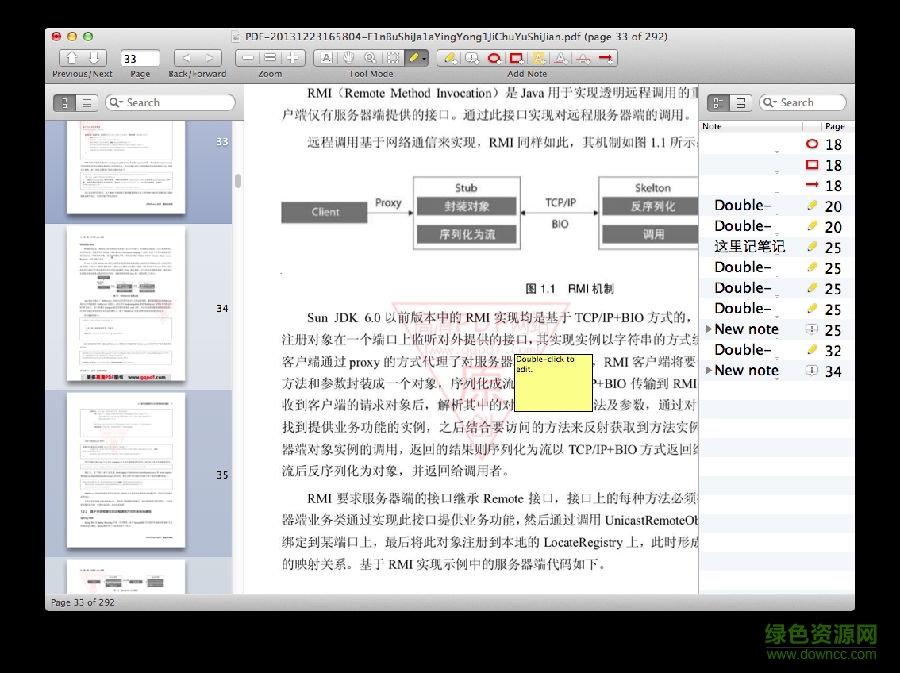Switch right sidebar to snapshots view

click(x=741, y=102)
